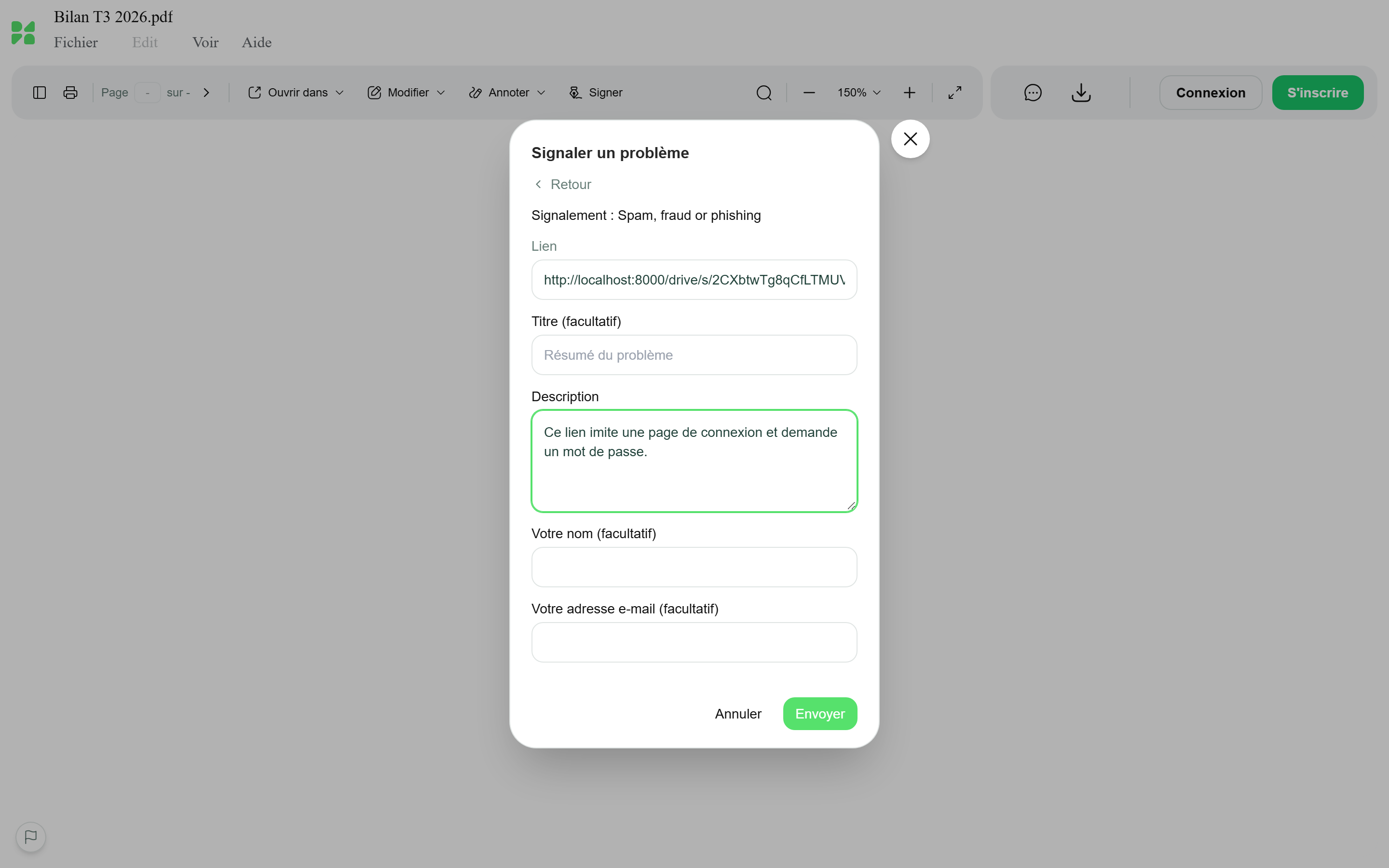1389x868 pixels.
Task: Click the Bilan T3 2026.pdf title
Action: coord(113,17)
